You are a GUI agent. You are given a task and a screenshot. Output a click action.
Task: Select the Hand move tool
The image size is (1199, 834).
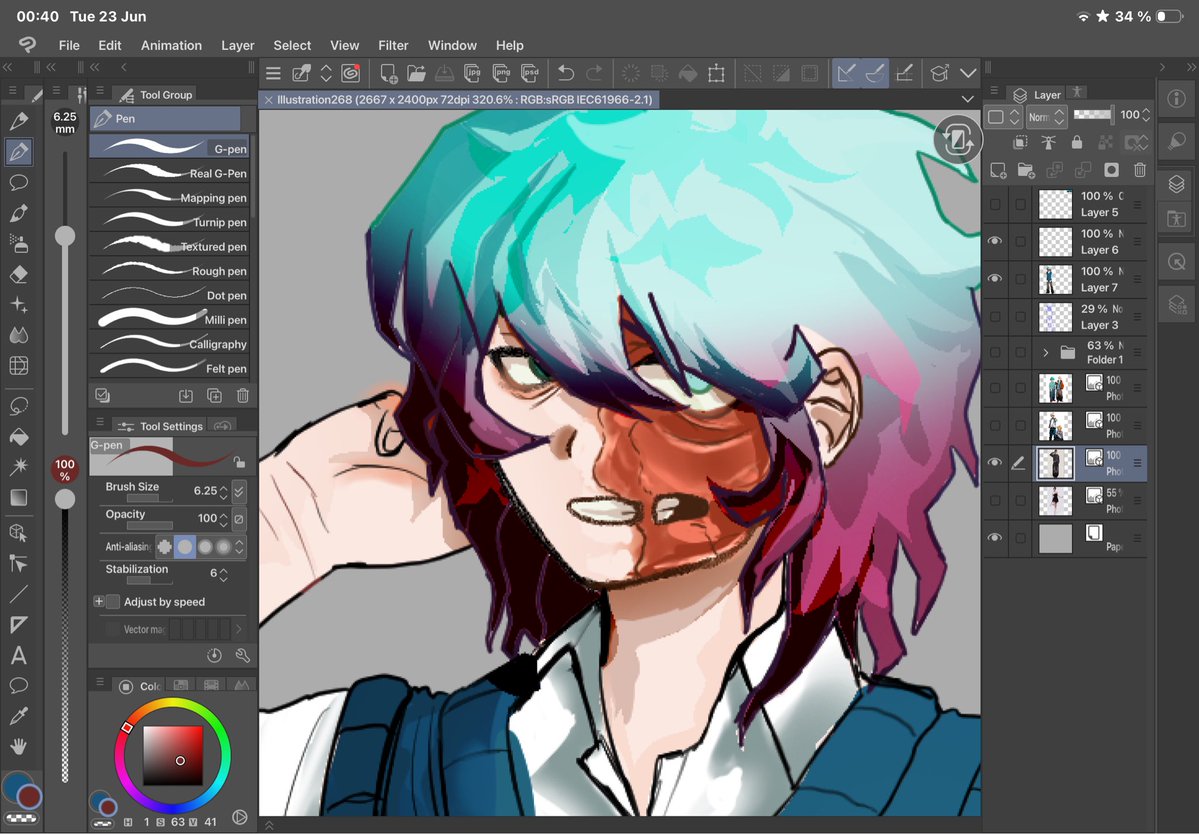pos(19,746)
